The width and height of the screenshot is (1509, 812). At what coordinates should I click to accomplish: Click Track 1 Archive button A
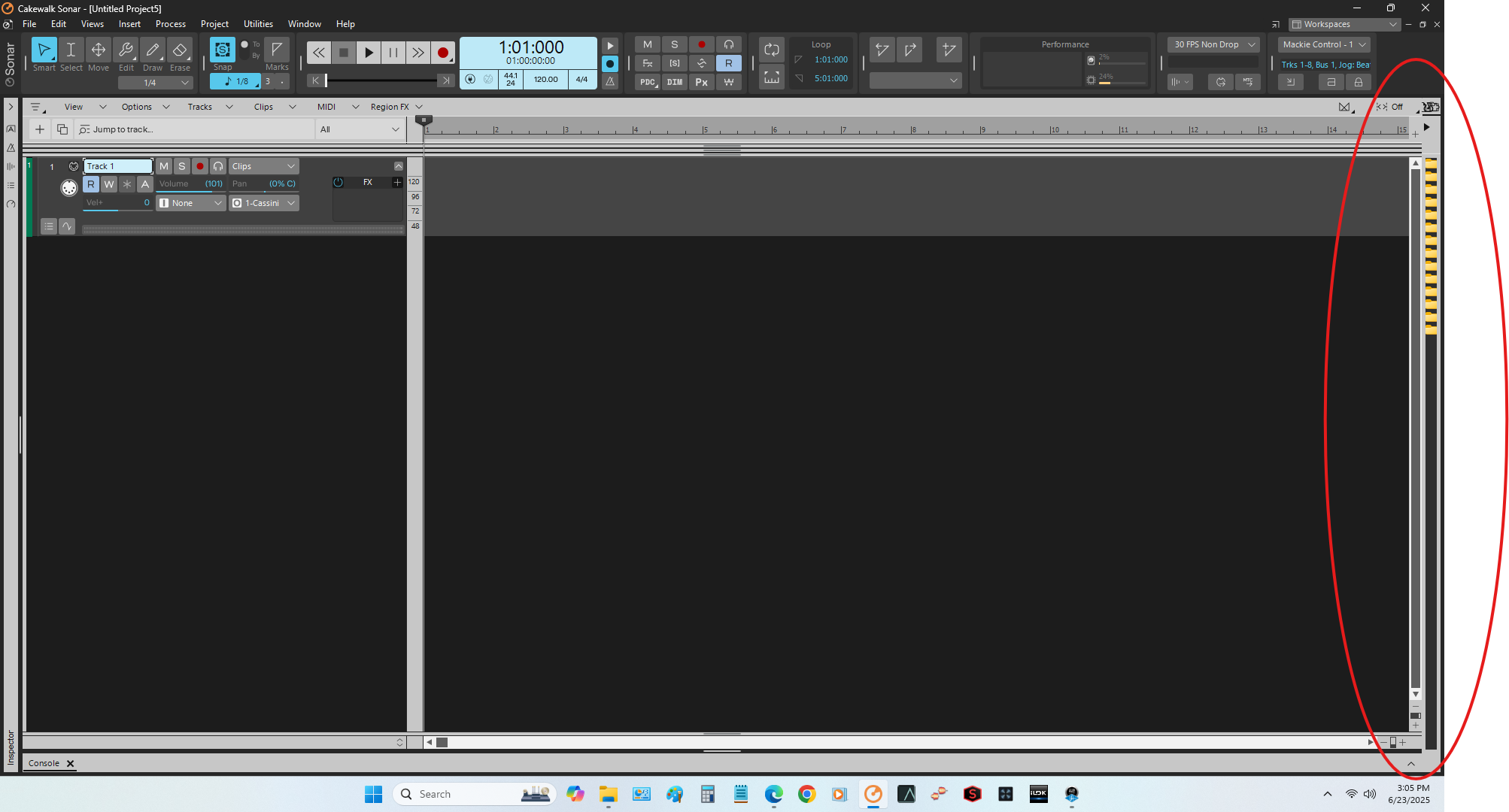coord(145,184)
